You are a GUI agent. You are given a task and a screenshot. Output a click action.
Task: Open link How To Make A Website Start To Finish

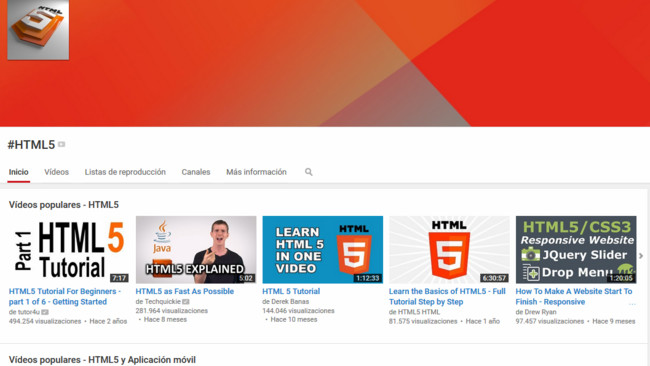click(x=574, y=296)
